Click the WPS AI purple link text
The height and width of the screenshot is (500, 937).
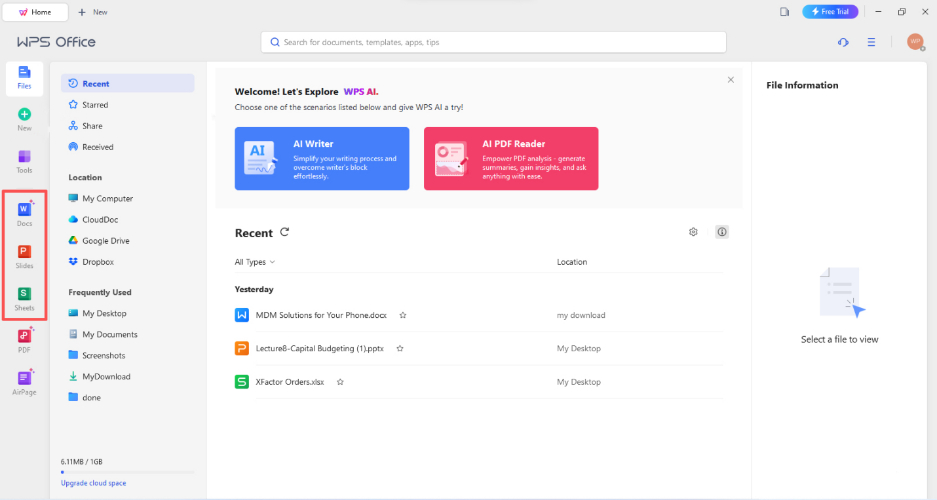tap(361, 92)
